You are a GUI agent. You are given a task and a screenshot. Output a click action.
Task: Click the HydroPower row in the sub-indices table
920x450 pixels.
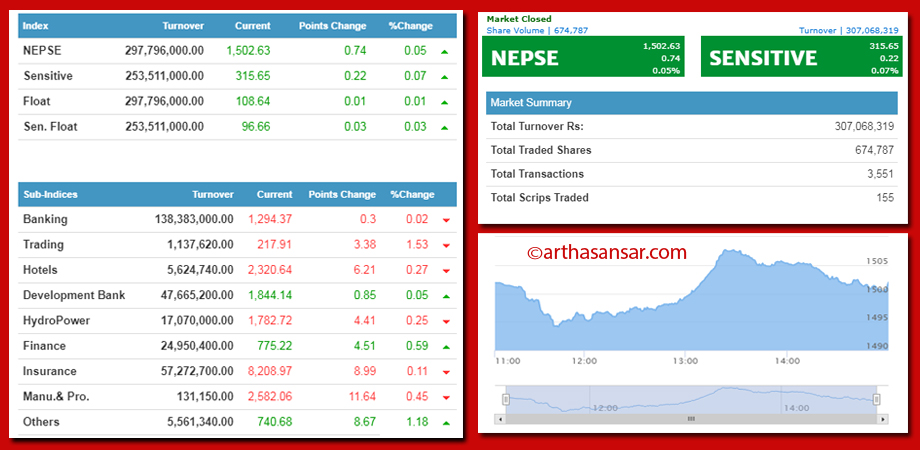click(x=237, y=321)
